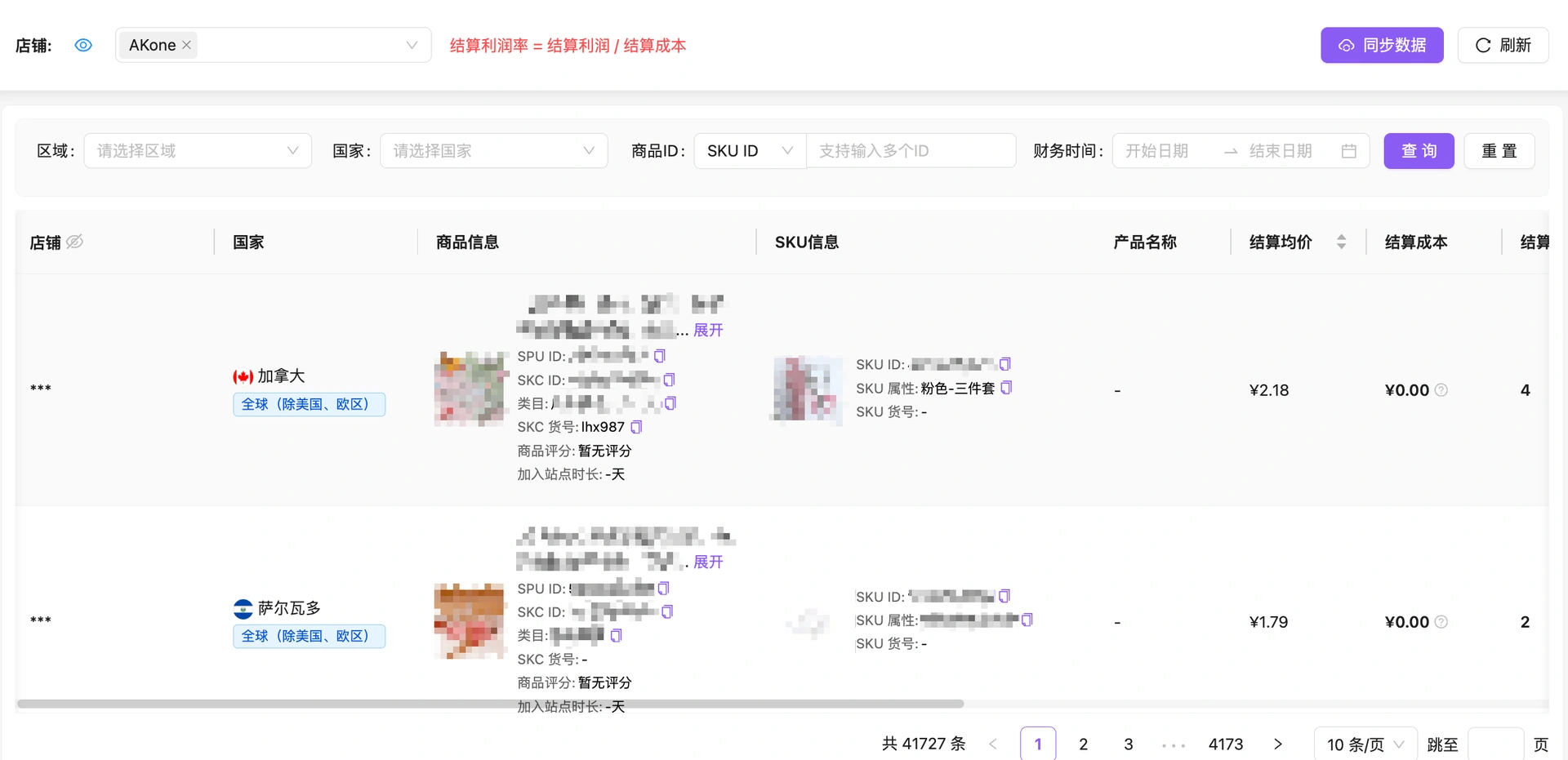Focus the 支持输入多个ID input field

[911, 151]
